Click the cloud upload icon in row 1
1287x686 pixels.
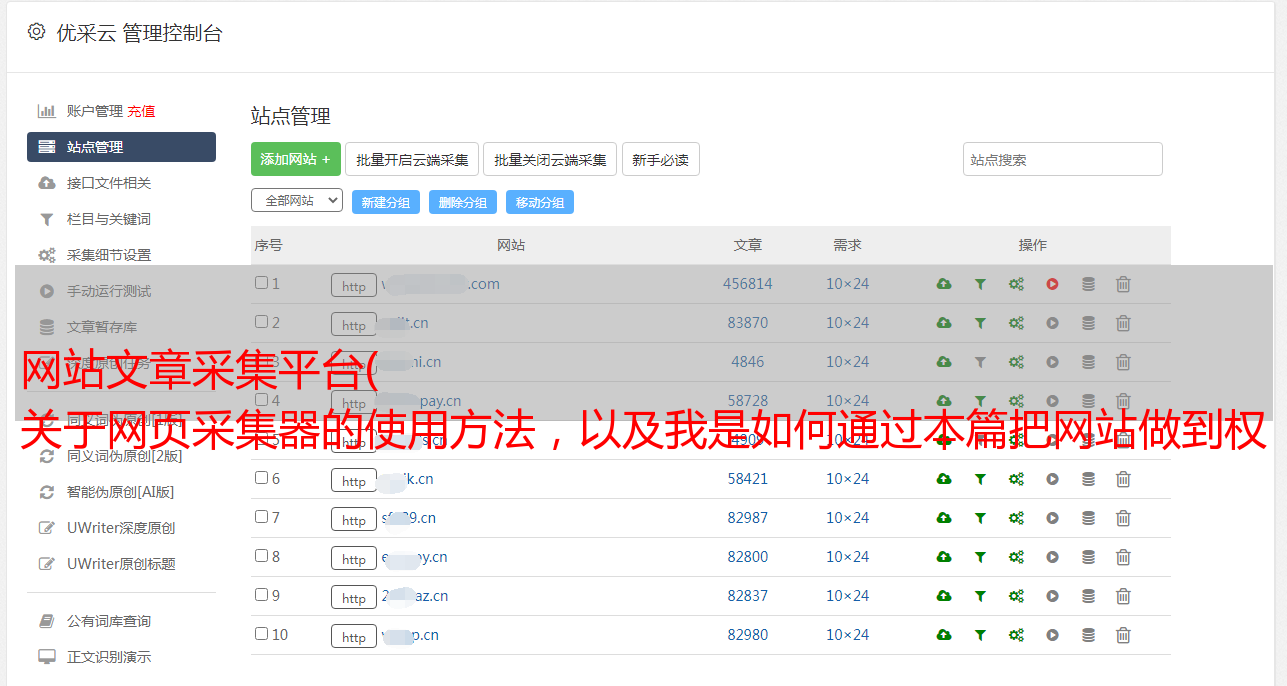coord(944,284)
